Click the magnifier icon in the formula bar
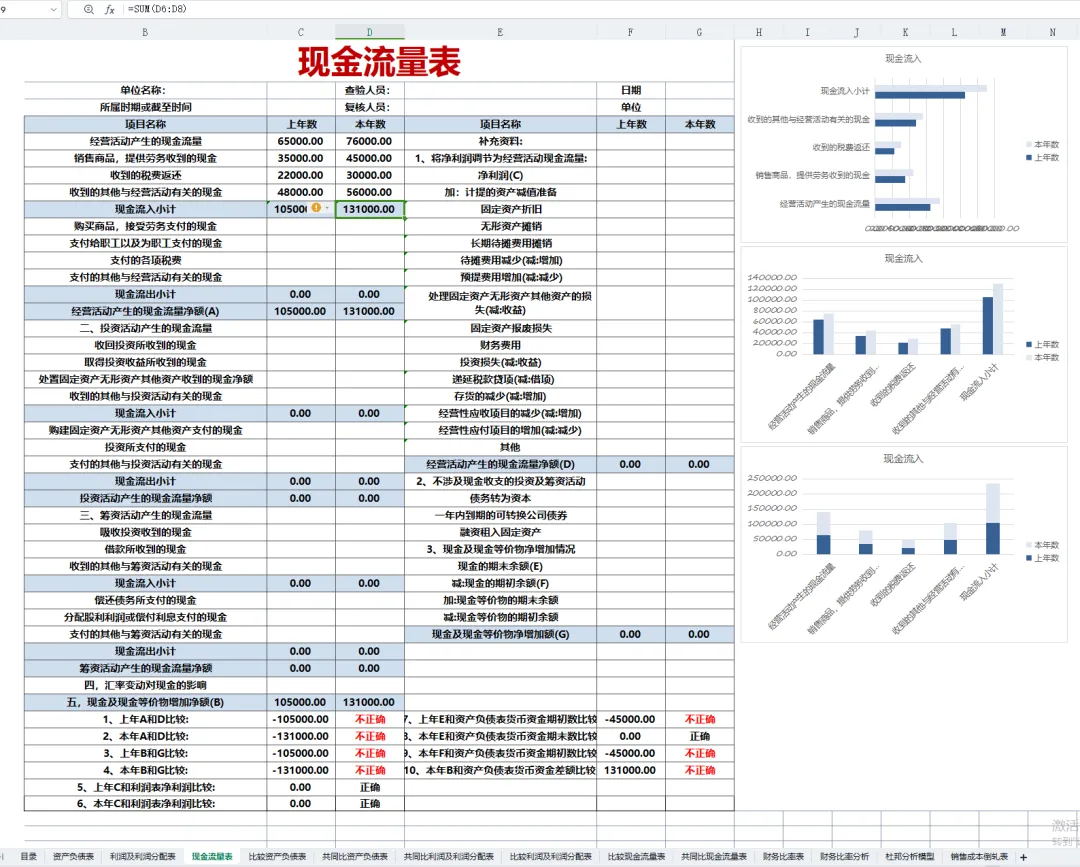Image resolution: width=1080 pixels, height=867 pixels. coord(89,10)
